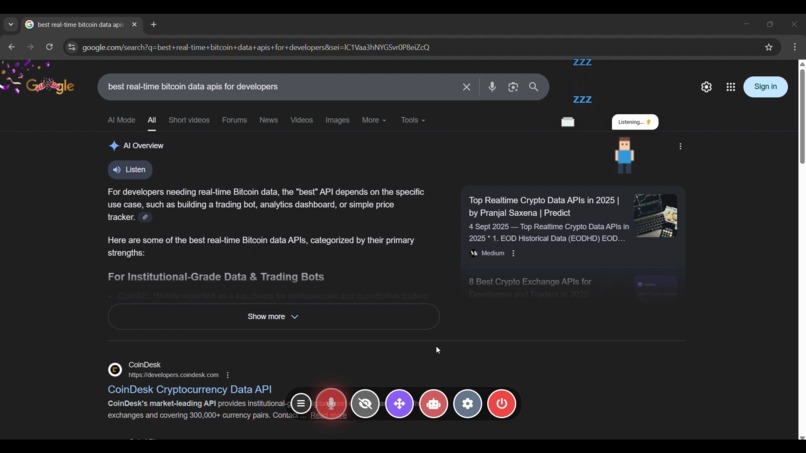Open the Videos tab

(301, 120)
